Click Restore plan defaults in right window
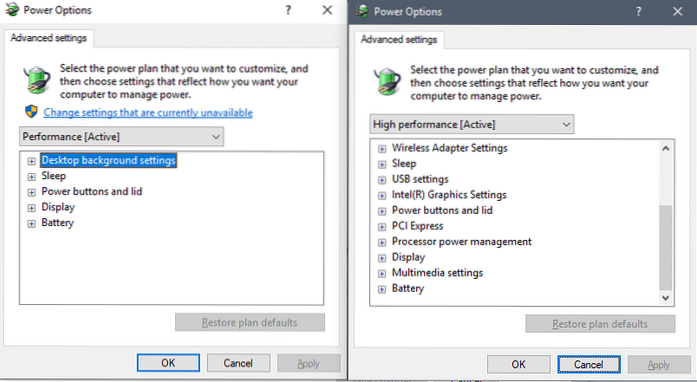The height and width of the screenshot is (382, 697). click(600, 324)
